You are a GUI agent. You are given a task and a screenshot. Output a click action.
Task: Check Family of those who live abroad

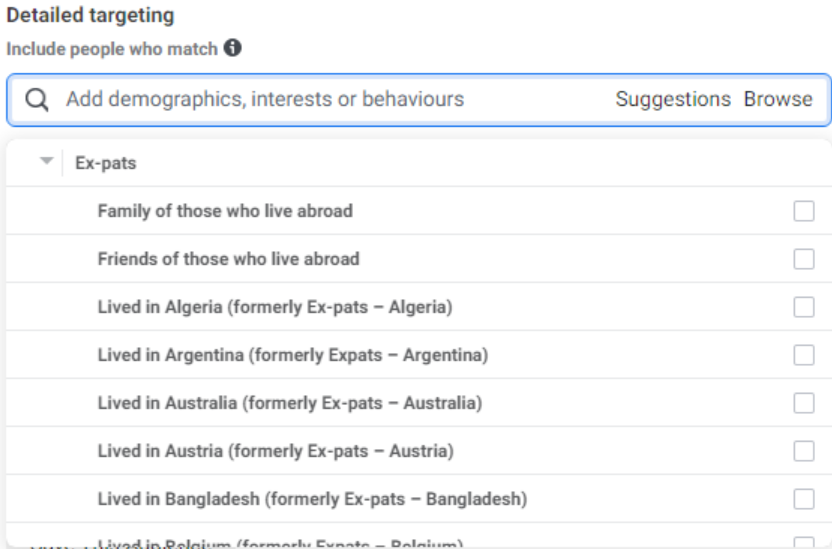pyautogui.click(x=803, y=211)
